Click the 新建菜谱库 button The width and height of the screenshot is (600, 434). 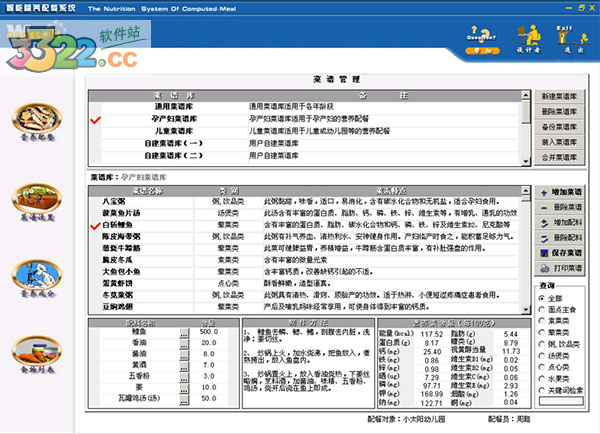pos(565,95)
